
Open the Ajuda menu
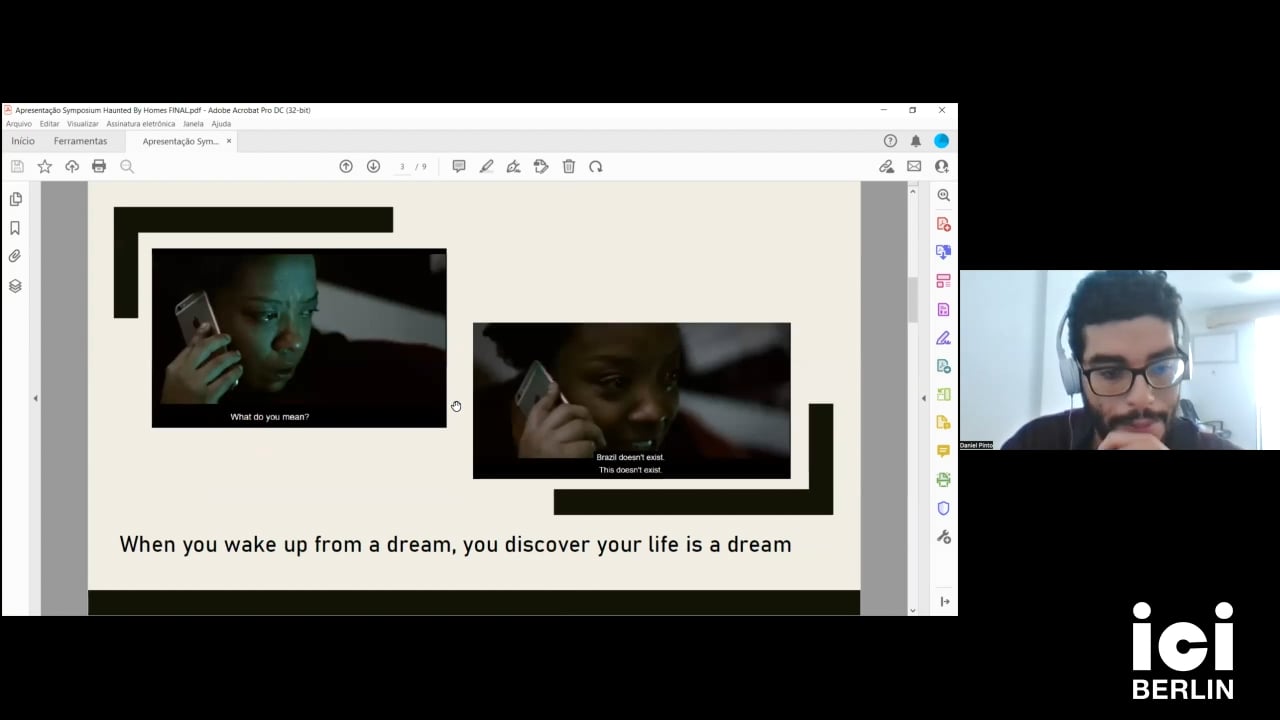coord(221,124)
